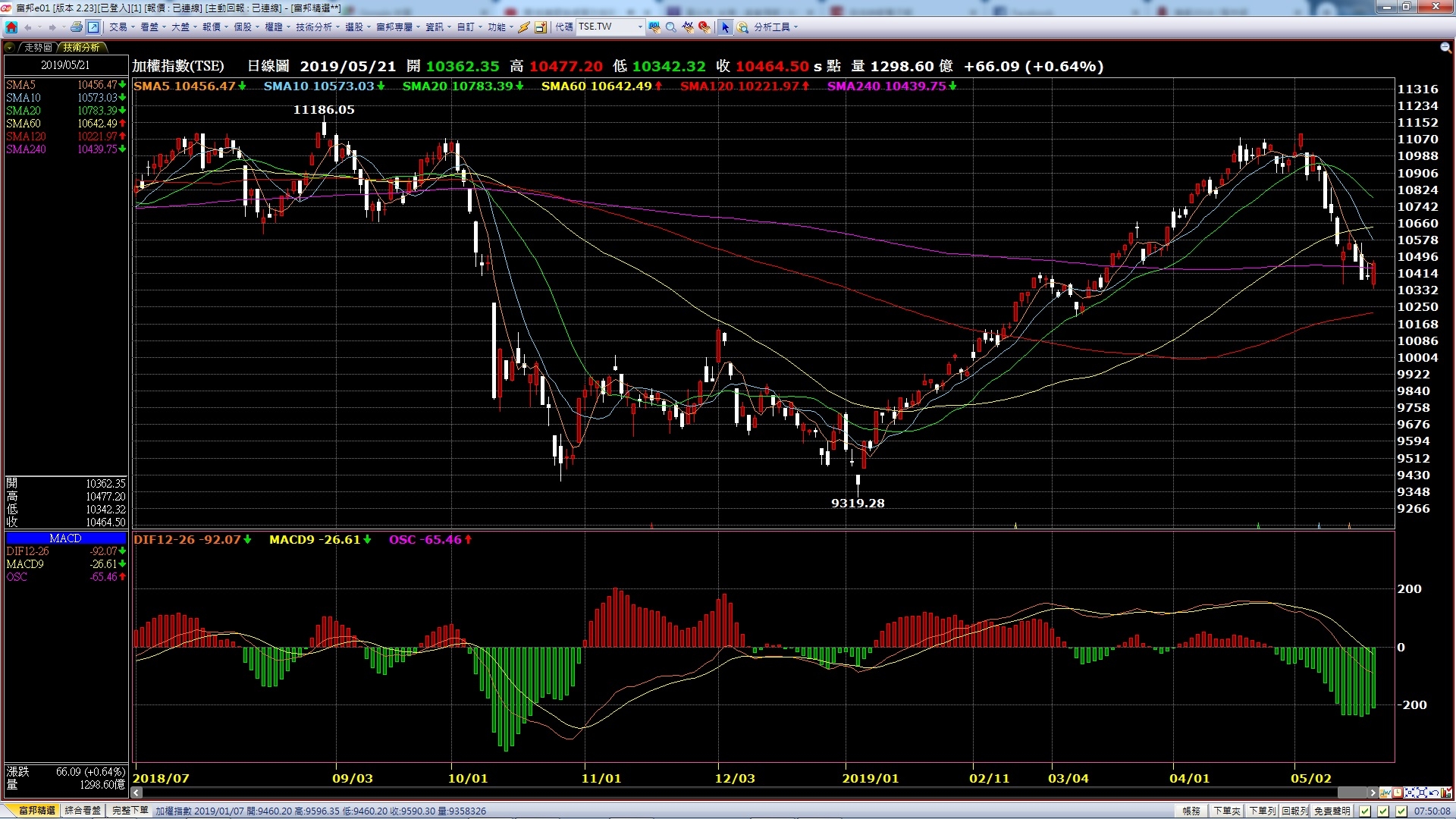Click the clock icon below the chart
This screenshot has width=1456, height=819.
click(x=1398, y=792)
